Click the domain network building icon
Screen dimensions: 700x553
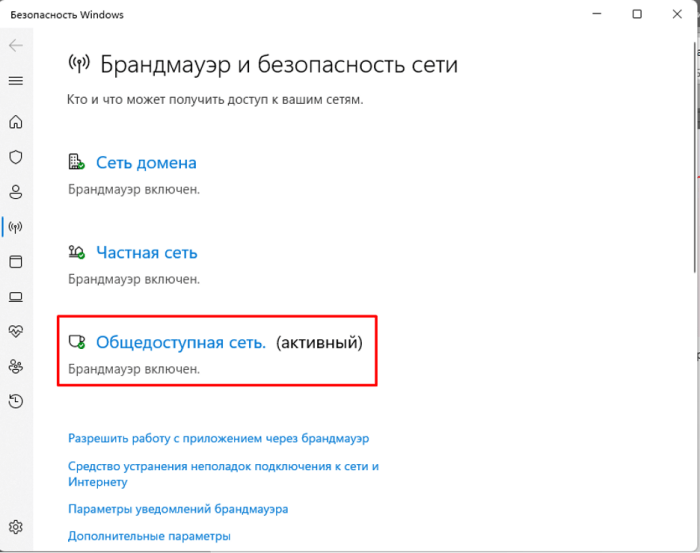[x=76, y=162]
